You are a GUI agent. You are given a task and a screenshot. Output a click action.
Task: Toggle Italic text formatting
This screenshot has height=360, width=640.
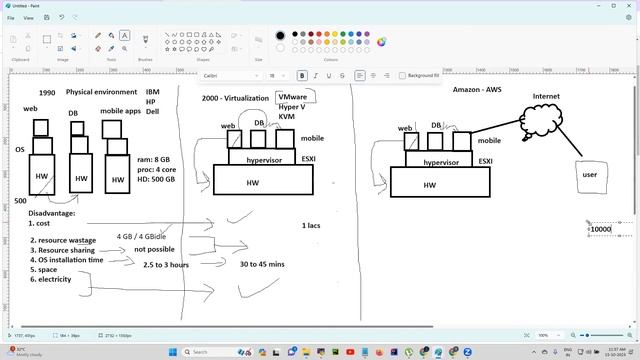click(x=316, y=76)
